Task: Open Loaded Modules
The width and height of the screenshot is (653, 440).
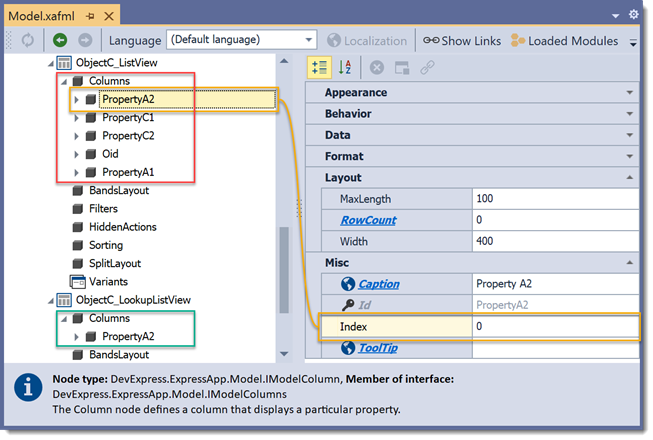Action: [x=564, y=41]
